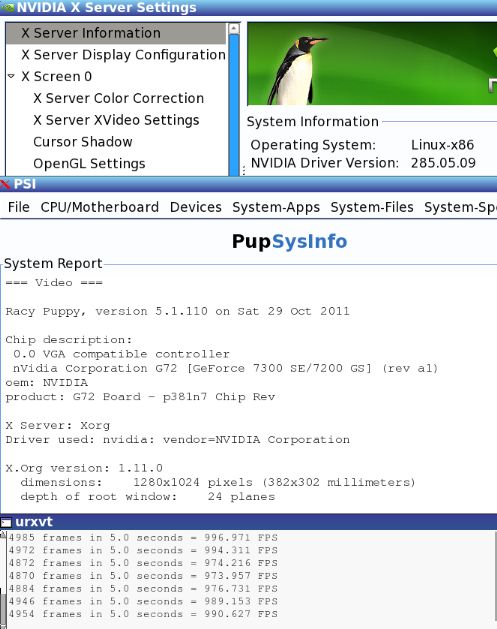Viewport: 497px width, 629px height.
Task: Click the urxvt terminal scrollbar
Action: click(3, 579)
